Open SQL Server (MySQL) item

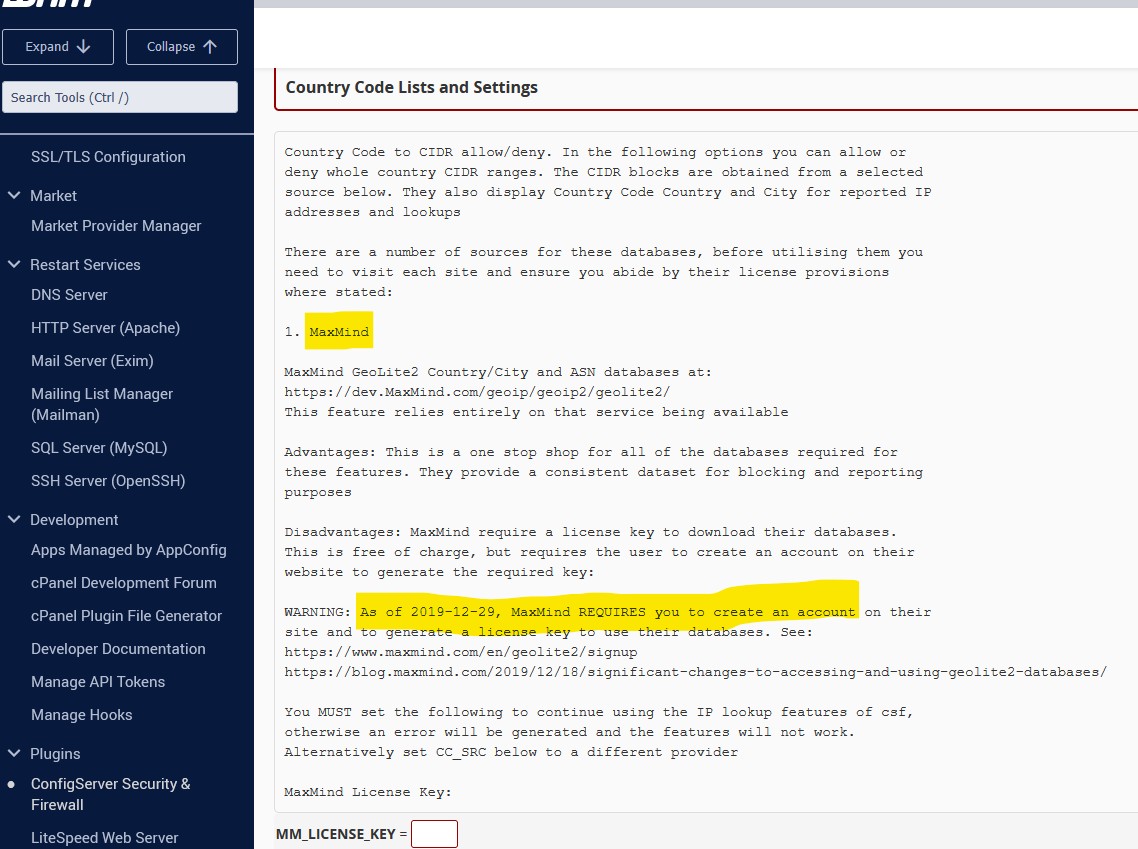[x=99, y=448]
